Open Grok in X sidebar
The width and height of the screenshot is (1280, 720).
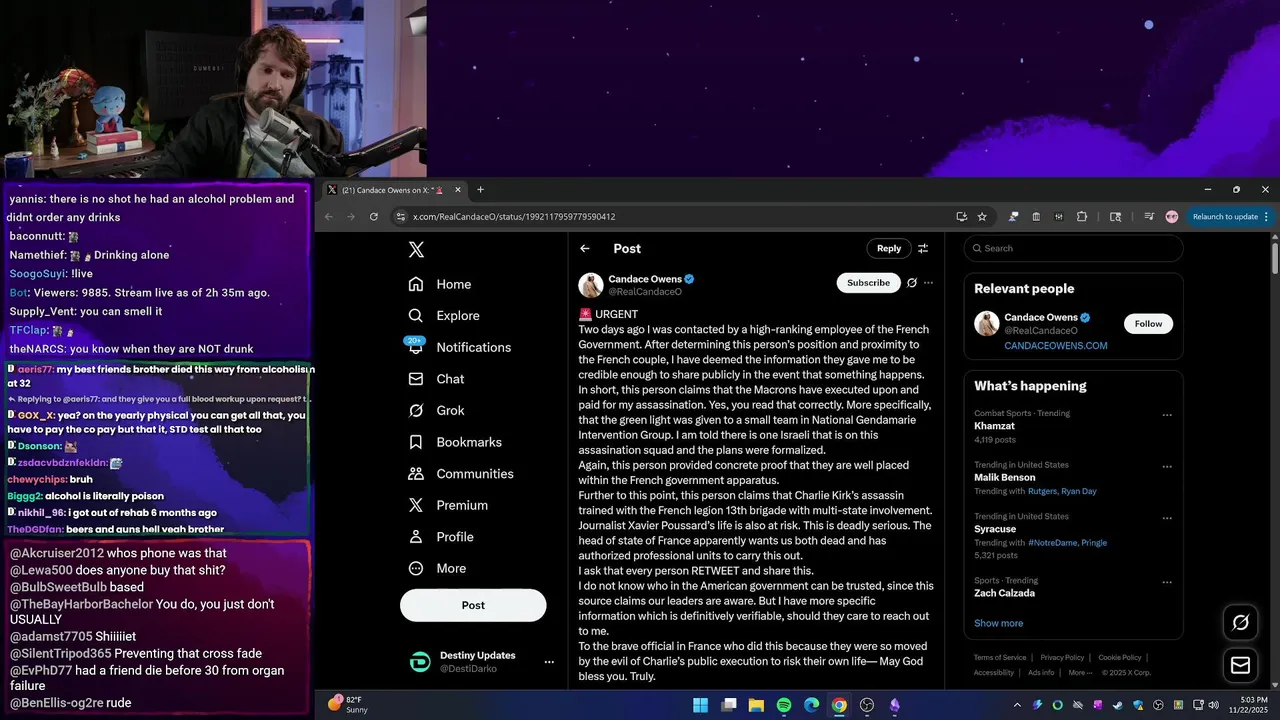[436, 410]
